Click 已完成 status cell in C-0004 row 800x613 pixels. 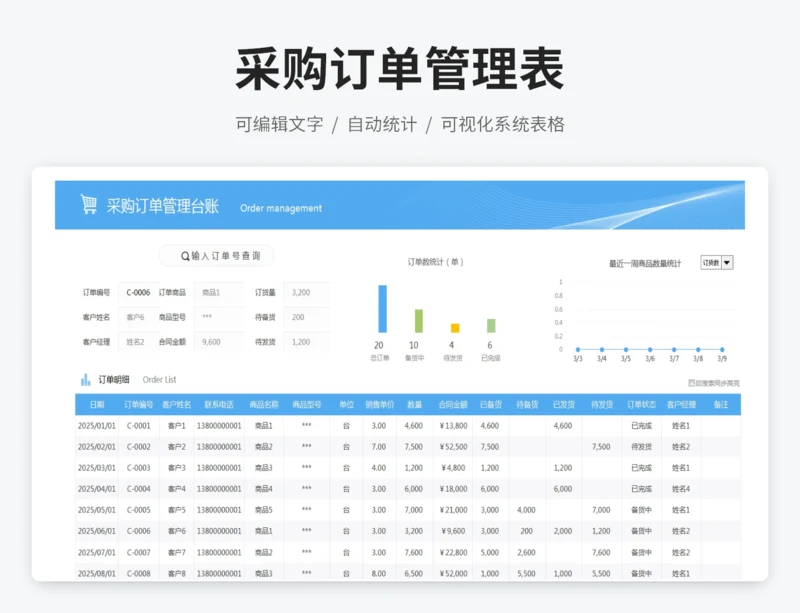[641, 489]
